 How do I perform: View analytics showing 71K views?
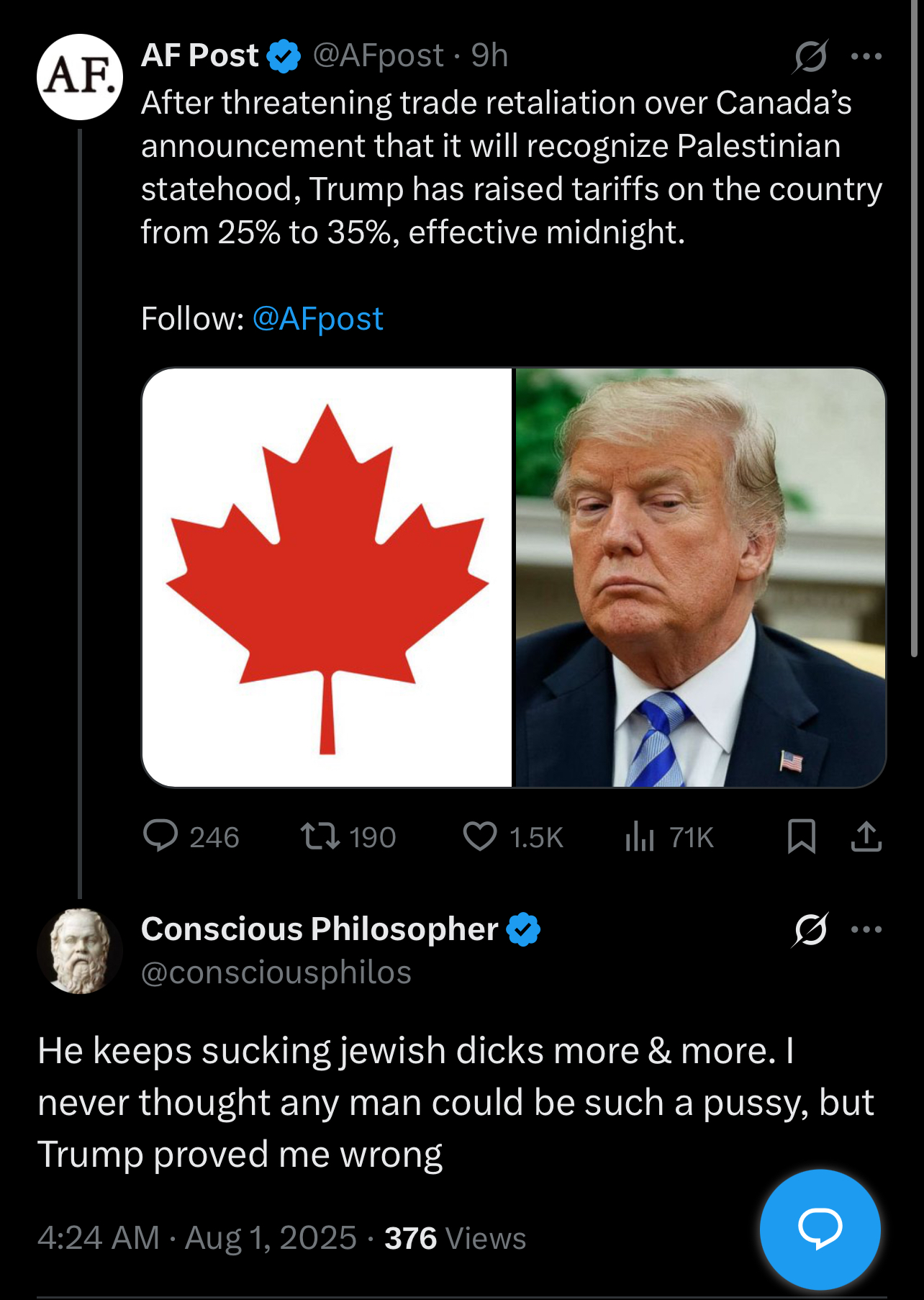pos(640,836)
